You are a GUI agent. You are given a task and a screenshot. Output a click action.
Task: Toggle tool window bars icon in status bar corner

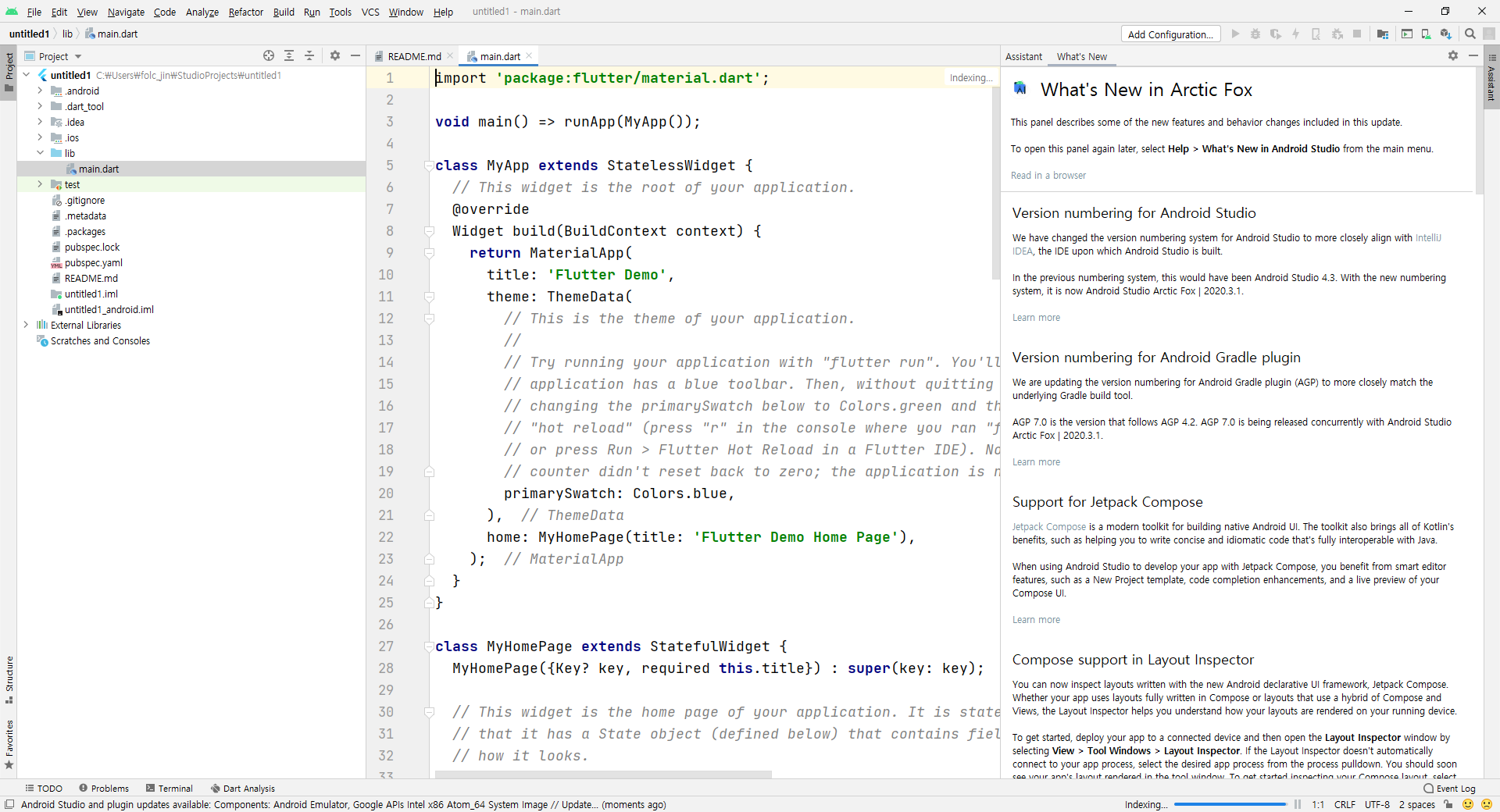[x=9, y=804]
